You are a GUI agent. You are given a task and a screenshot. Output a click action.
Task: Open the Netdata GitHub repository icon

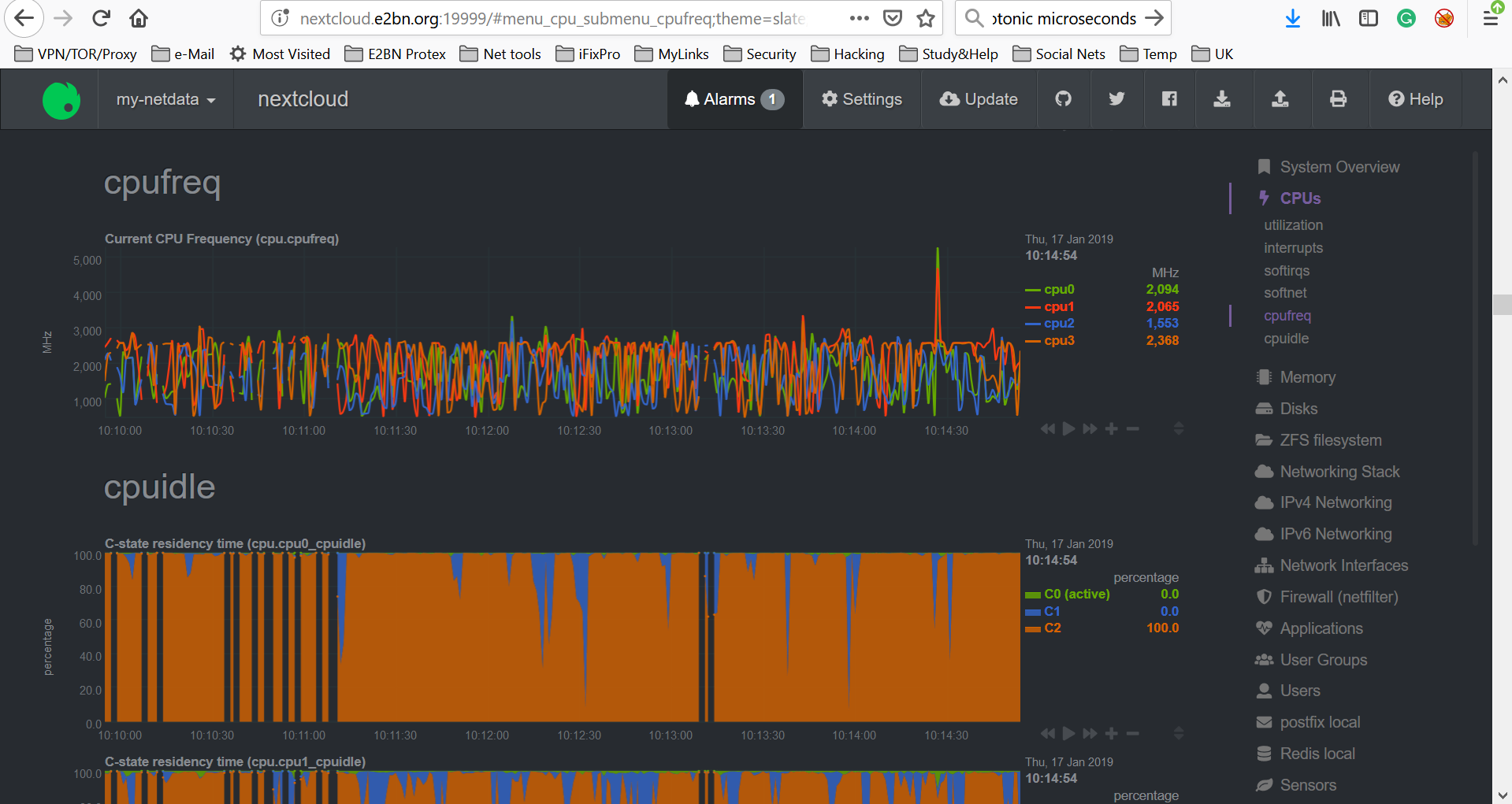tap(1063, 99)
